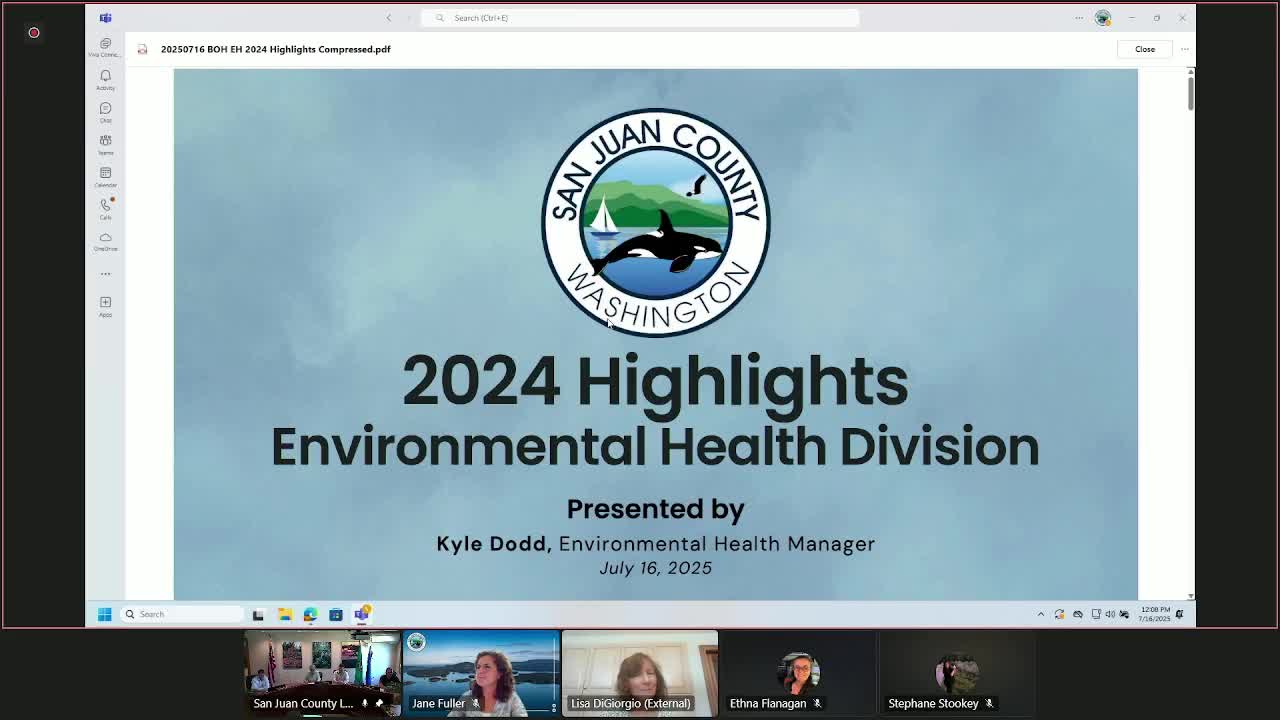
Task: Open Apps at the bottom of Teams sidebar
Action: click(105, 304)
